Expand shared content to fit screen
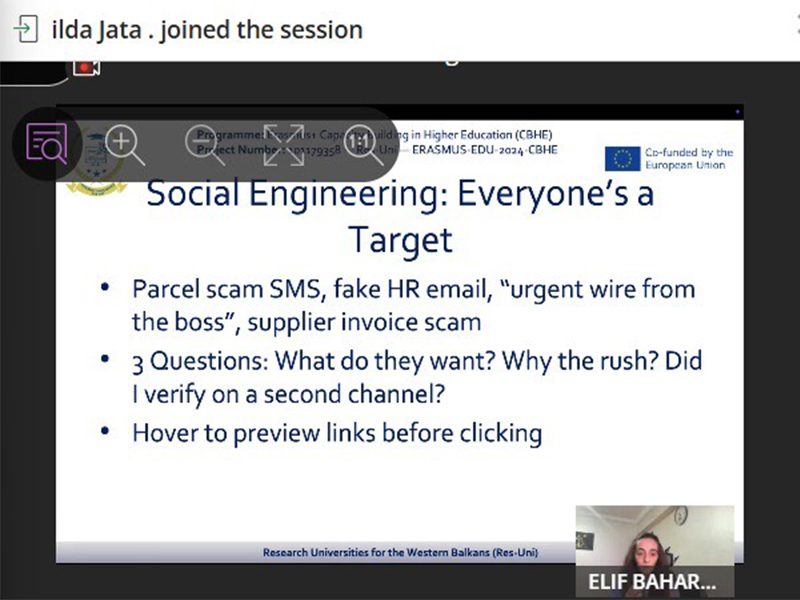This screenshot has height=600, width=800. pos(283,144)
